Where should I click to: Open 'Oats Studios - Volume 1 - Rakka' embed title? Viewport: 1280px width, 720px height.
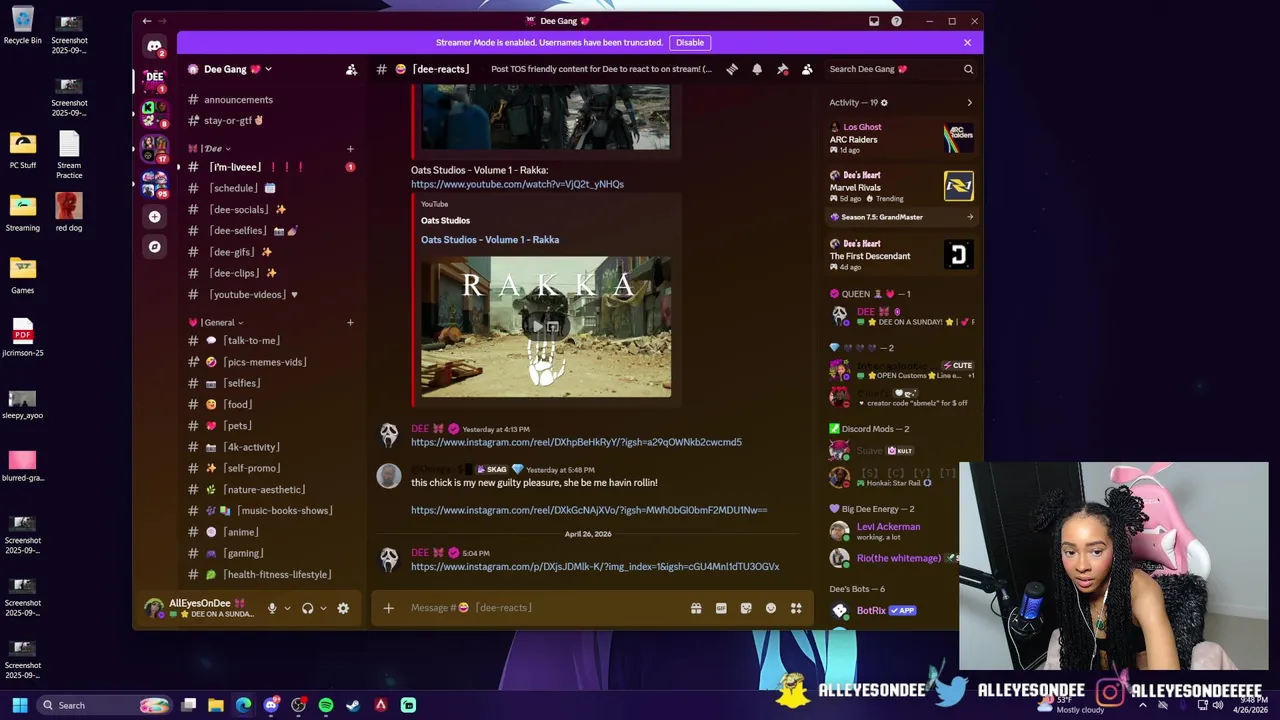(x=490, y=240)
